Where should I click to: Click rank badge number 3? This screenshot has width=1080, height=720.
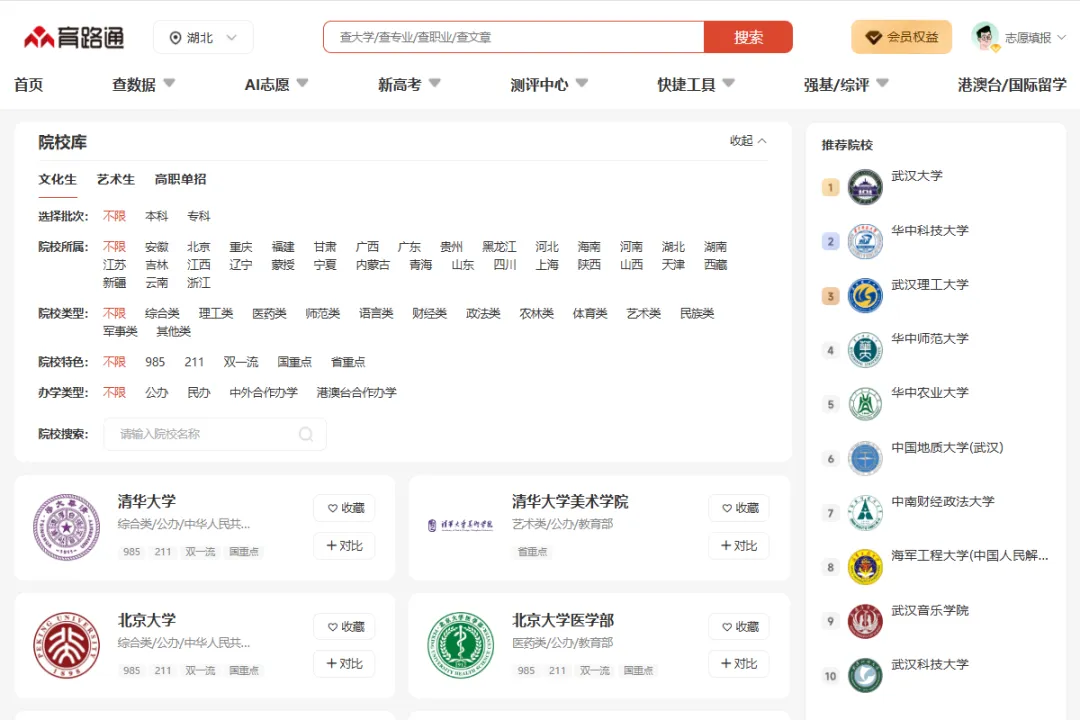tap(831, 296)
